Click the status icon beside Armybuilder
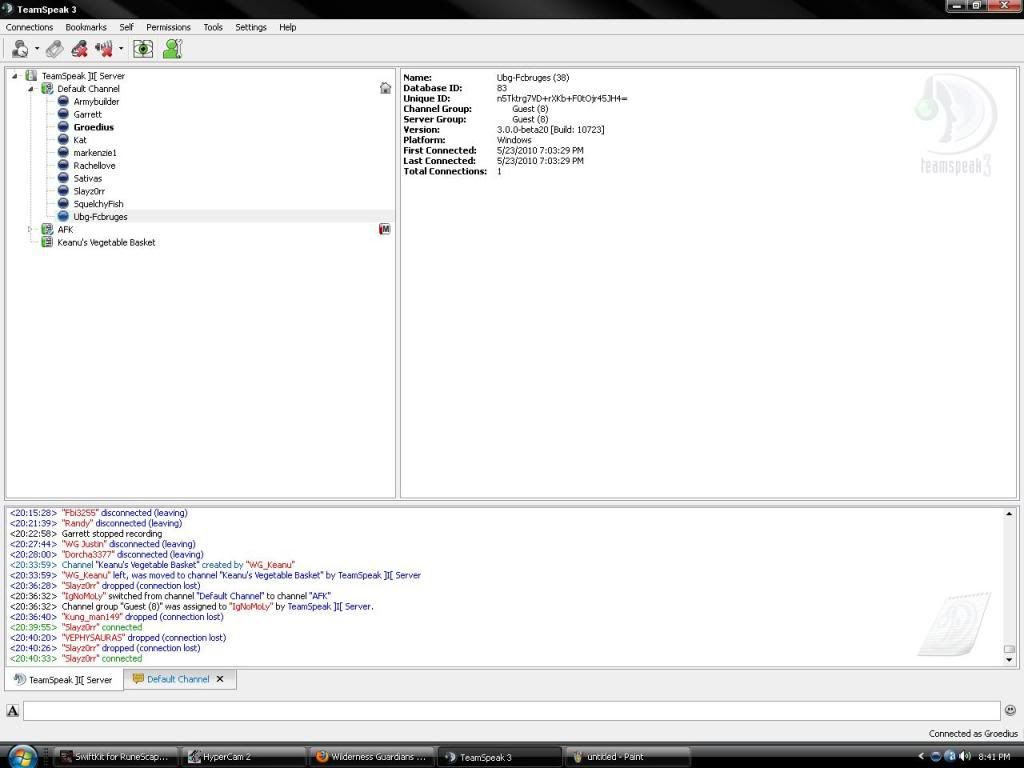This screenshot has width=1024, height=768. (x=63, y=101)
